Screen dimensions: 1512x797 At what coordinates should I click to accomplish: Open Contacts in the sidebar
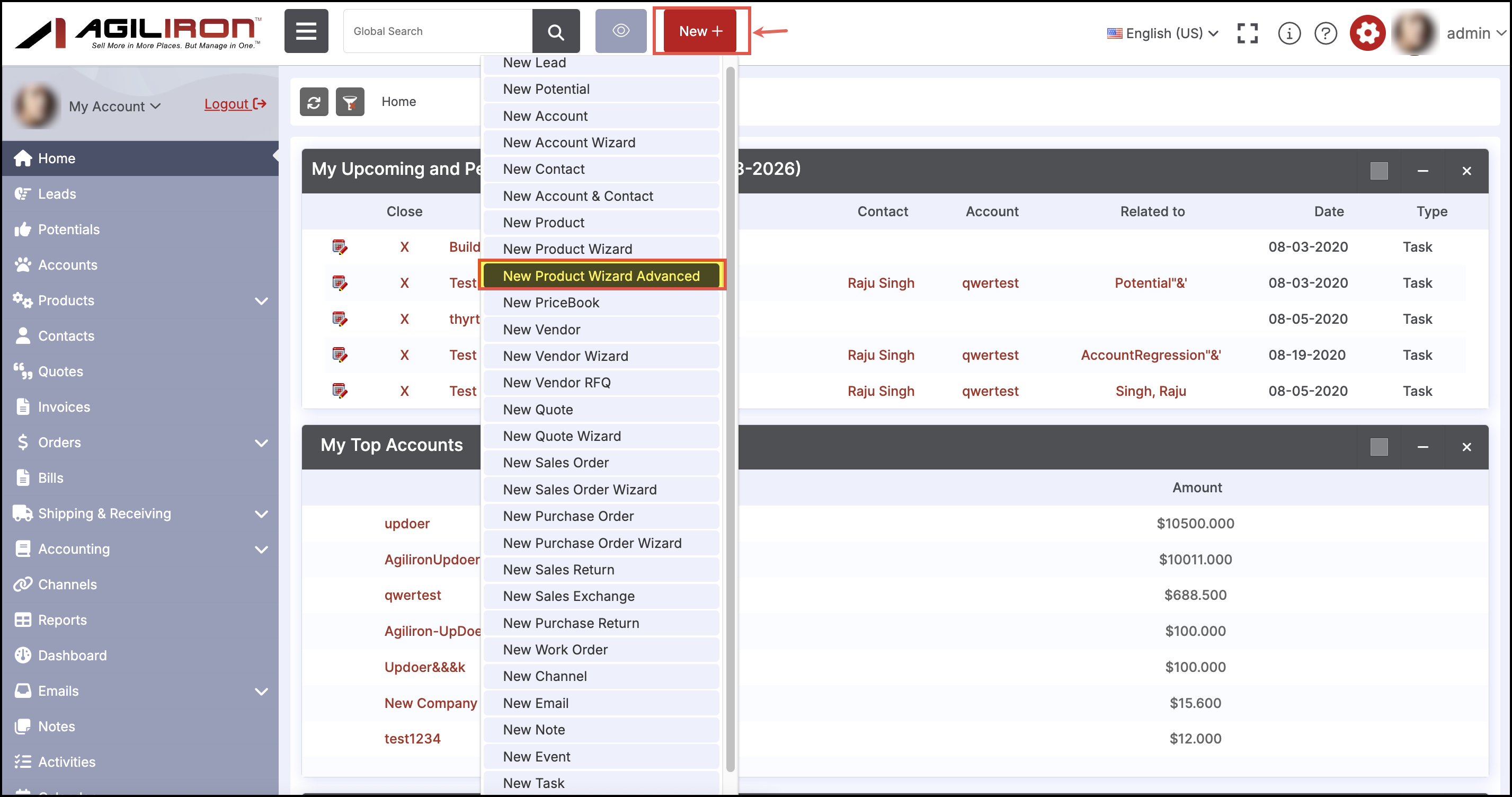[140, 336]
